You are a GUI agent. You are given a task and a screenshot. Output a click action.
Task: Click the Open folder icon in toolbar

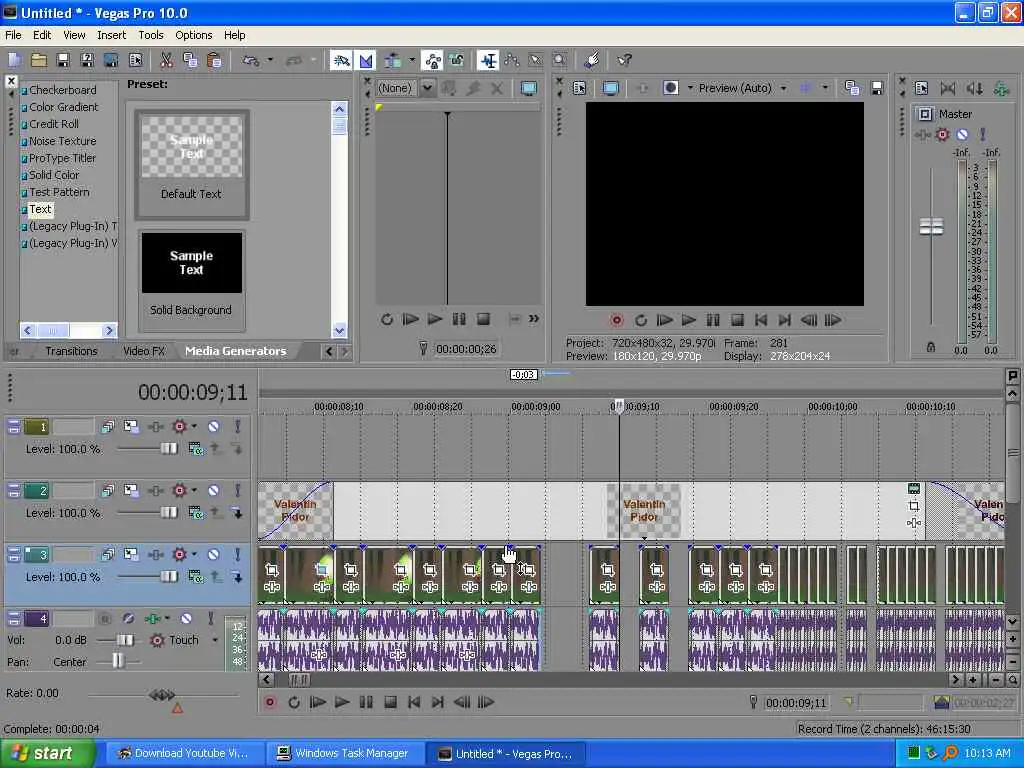(39, 61)
